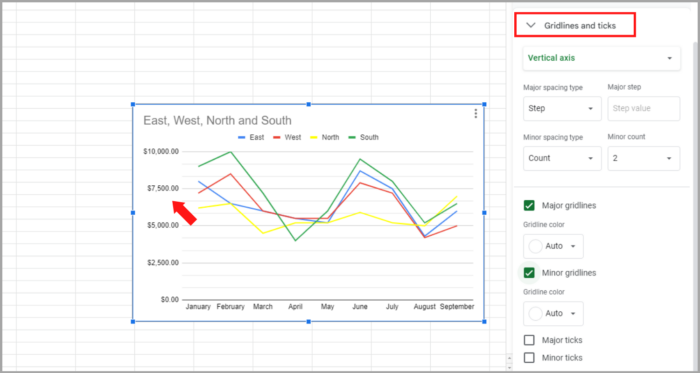Open the Vertical axis dropdown
700x373 pixels.
601,58
